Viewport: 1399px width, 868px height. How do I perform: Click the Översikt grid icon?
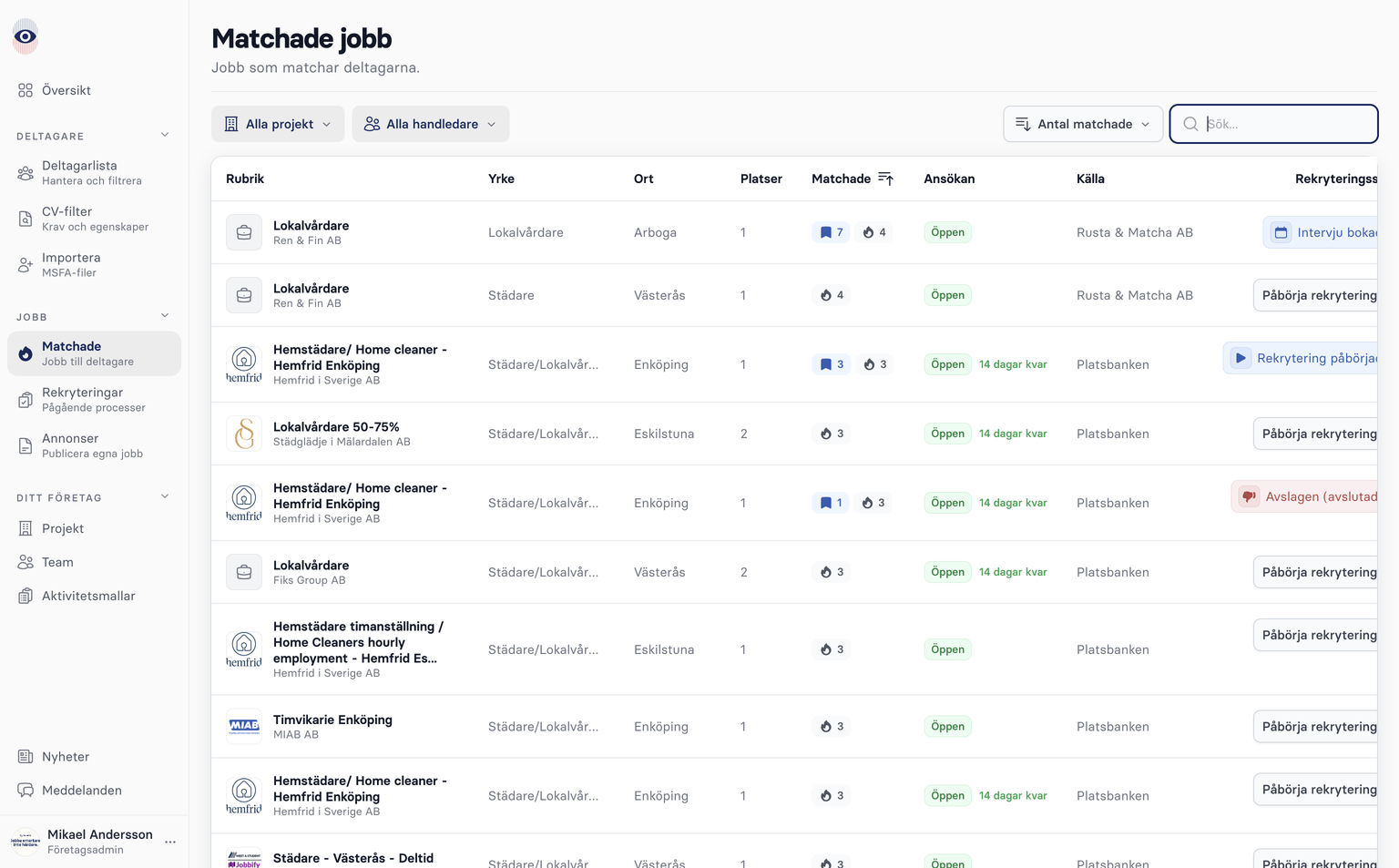point(25,90)
